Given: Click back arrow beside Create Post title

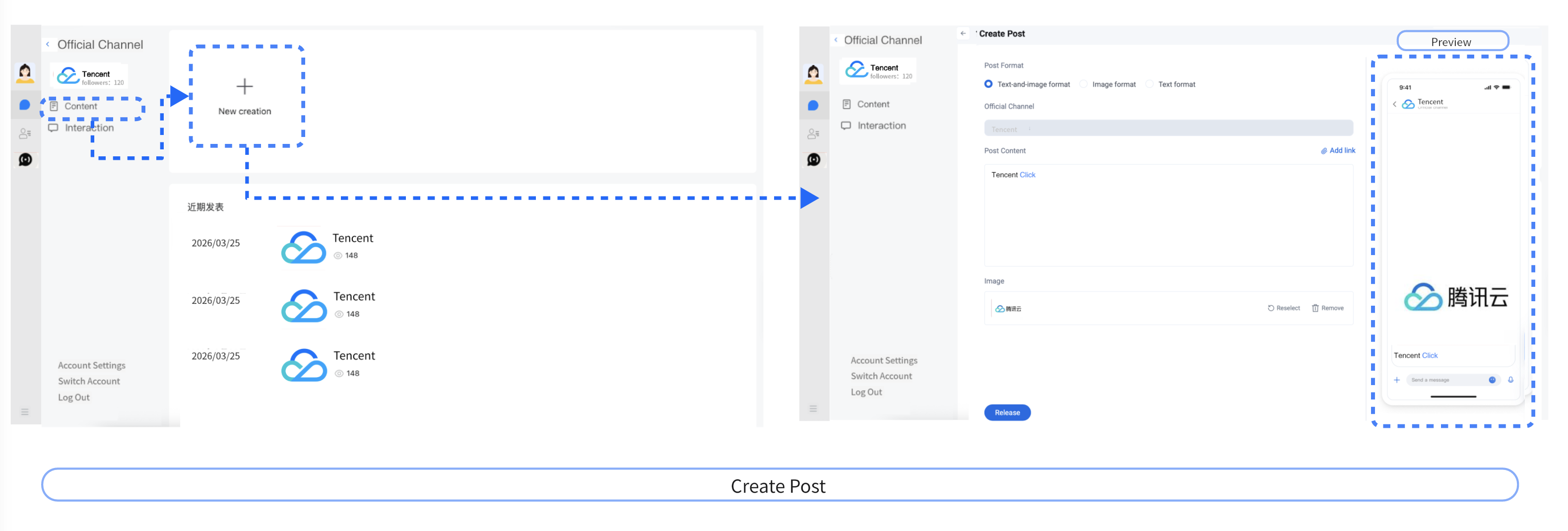Looking at the screenshot, I should pyautogui.click(x=963, y=33).
